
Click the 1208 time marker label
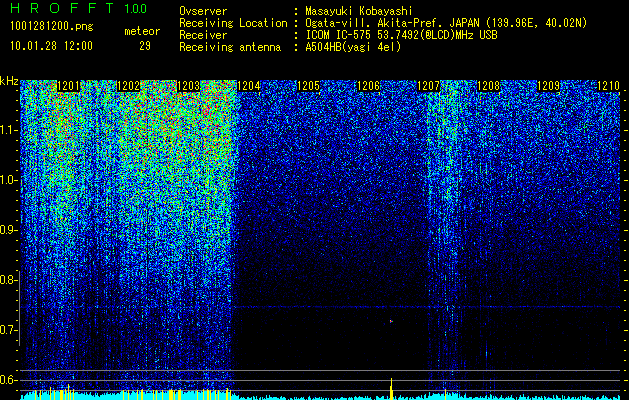point(489,86)
